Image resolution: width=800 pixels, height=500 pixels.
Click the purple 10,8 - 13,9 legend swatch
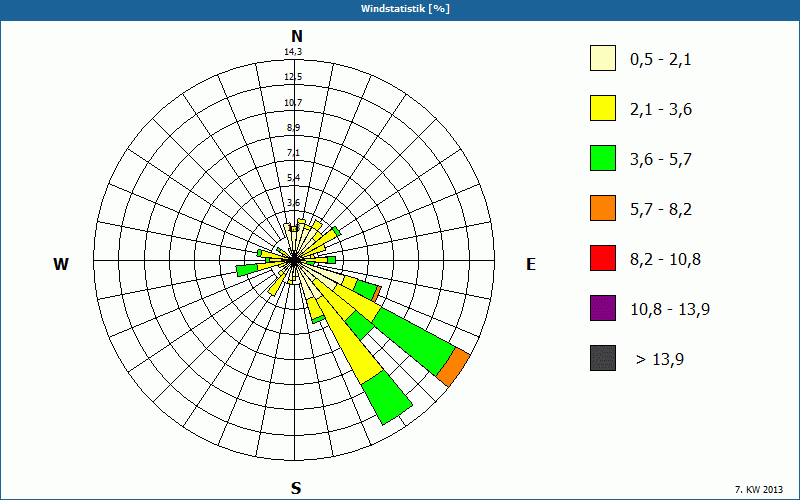[x=603, y=308]
